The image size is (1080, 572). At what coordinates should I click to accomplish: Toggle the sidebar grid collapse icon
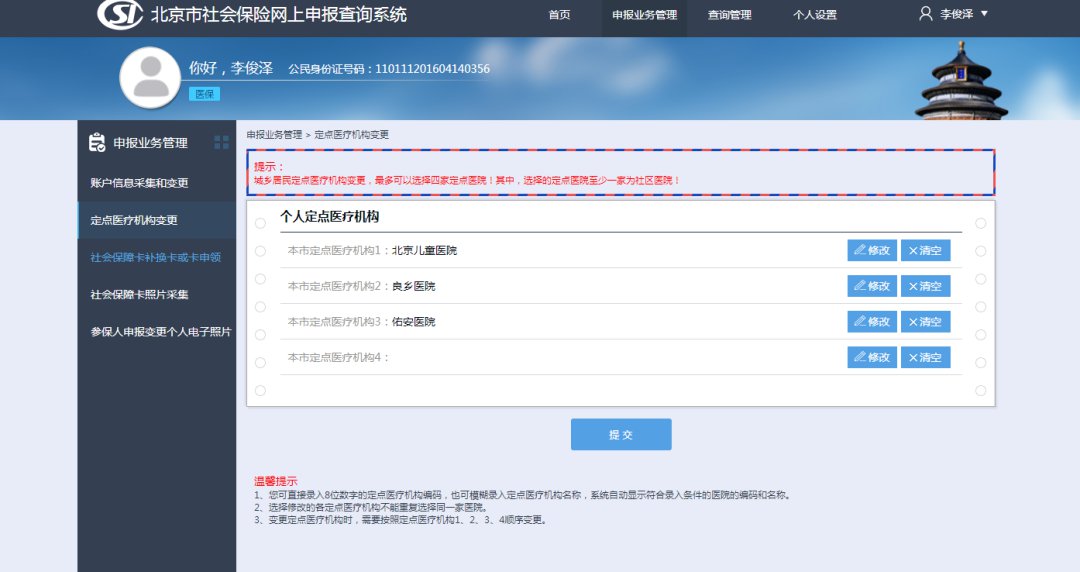(221, 143)
